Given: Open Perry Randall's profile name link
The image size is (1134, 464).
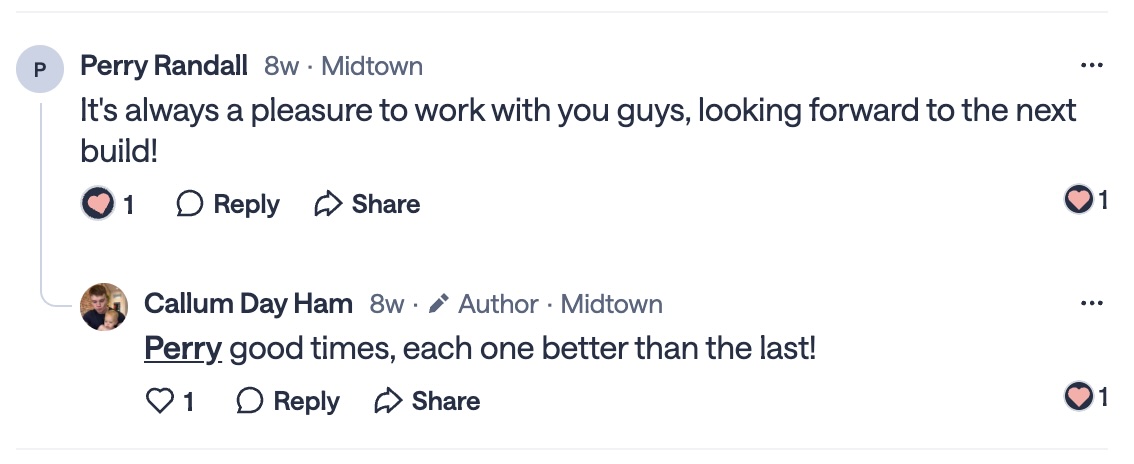Looking at the screenshot, I should click(x=164, y=66).
